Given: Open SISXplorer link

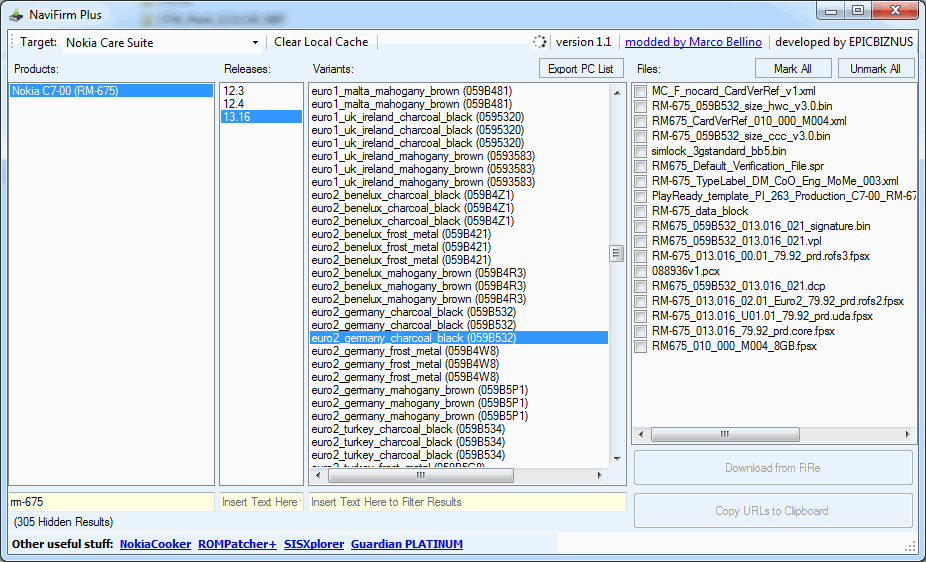Looking at the screenshot, I should 314,544.
